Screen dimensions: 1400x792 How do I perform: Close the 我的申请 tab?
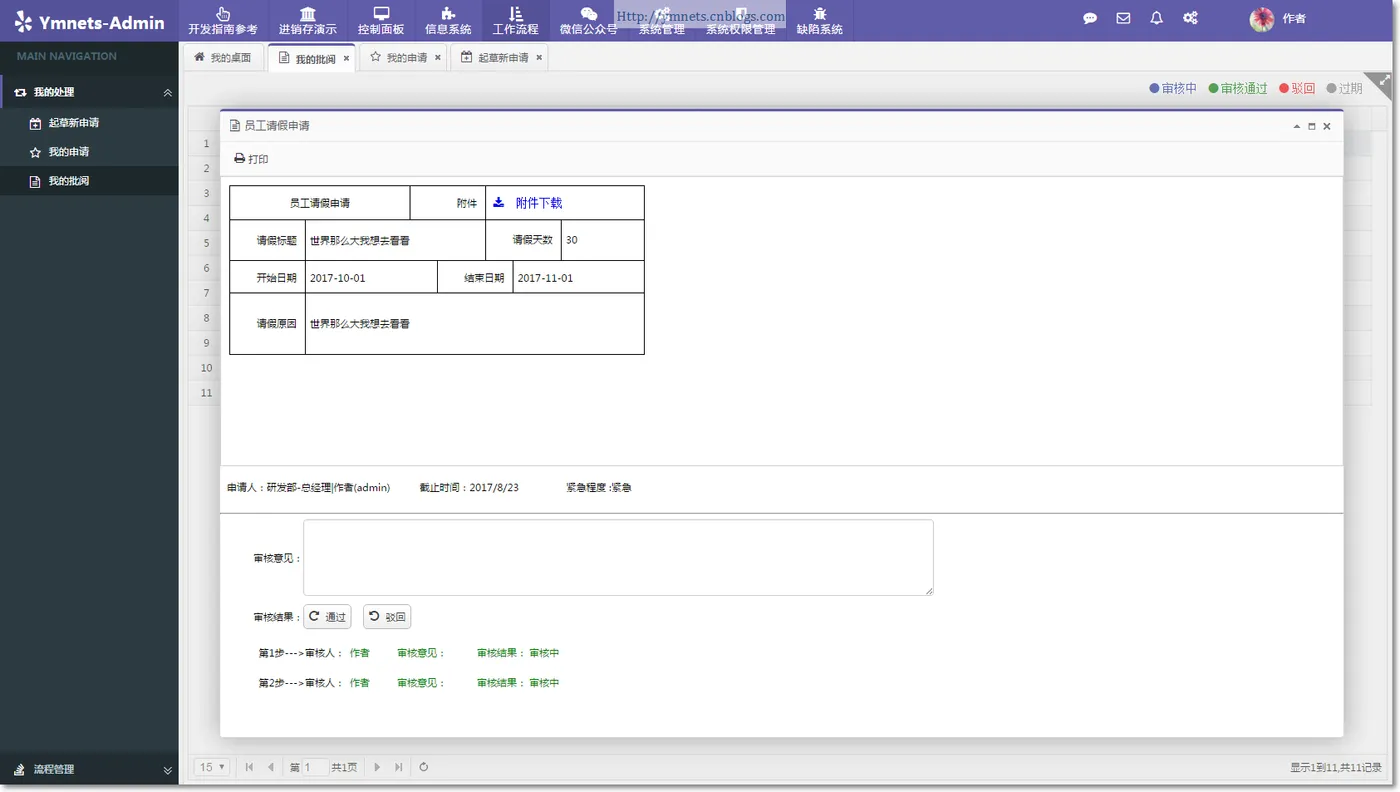point(438,58)
